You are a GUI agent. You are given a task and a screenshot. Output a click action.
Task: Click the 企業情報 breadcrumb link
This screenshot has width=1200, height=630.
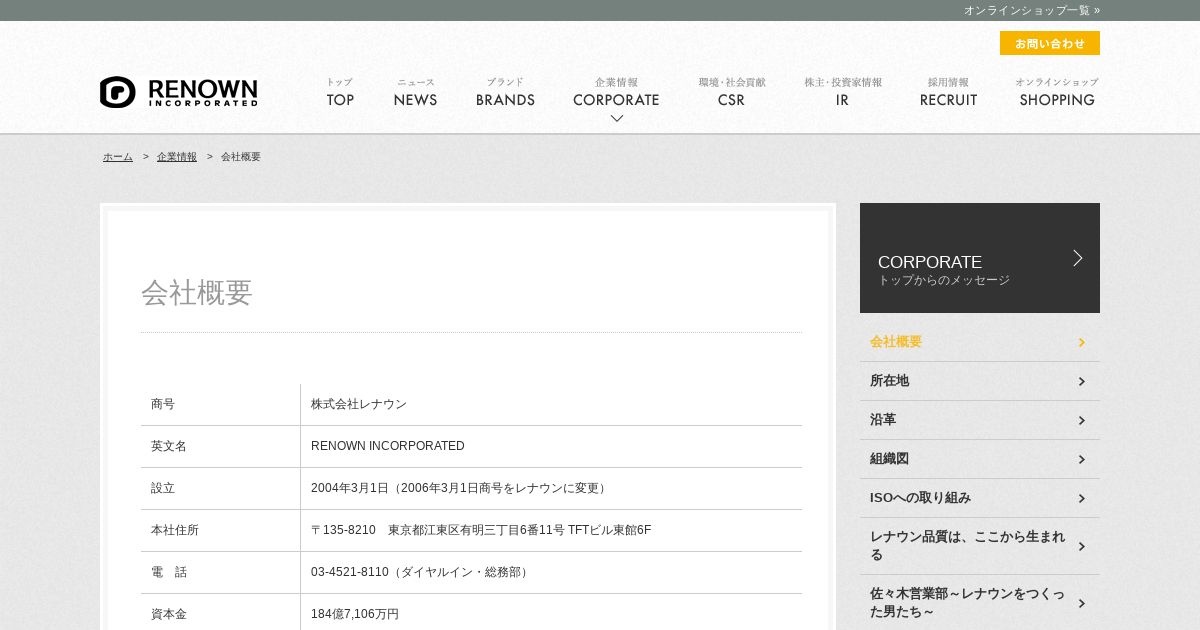[177, 157]
